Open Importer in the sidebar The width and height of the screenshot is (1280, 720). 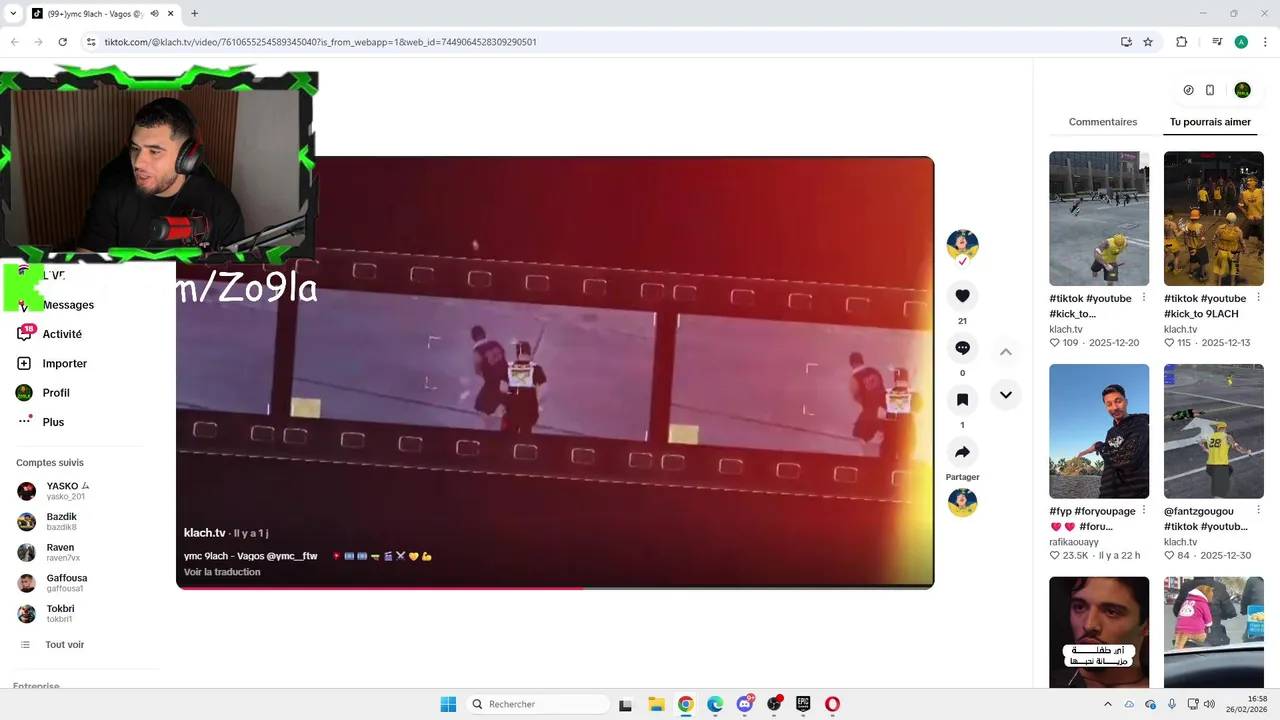coord(65,363)
